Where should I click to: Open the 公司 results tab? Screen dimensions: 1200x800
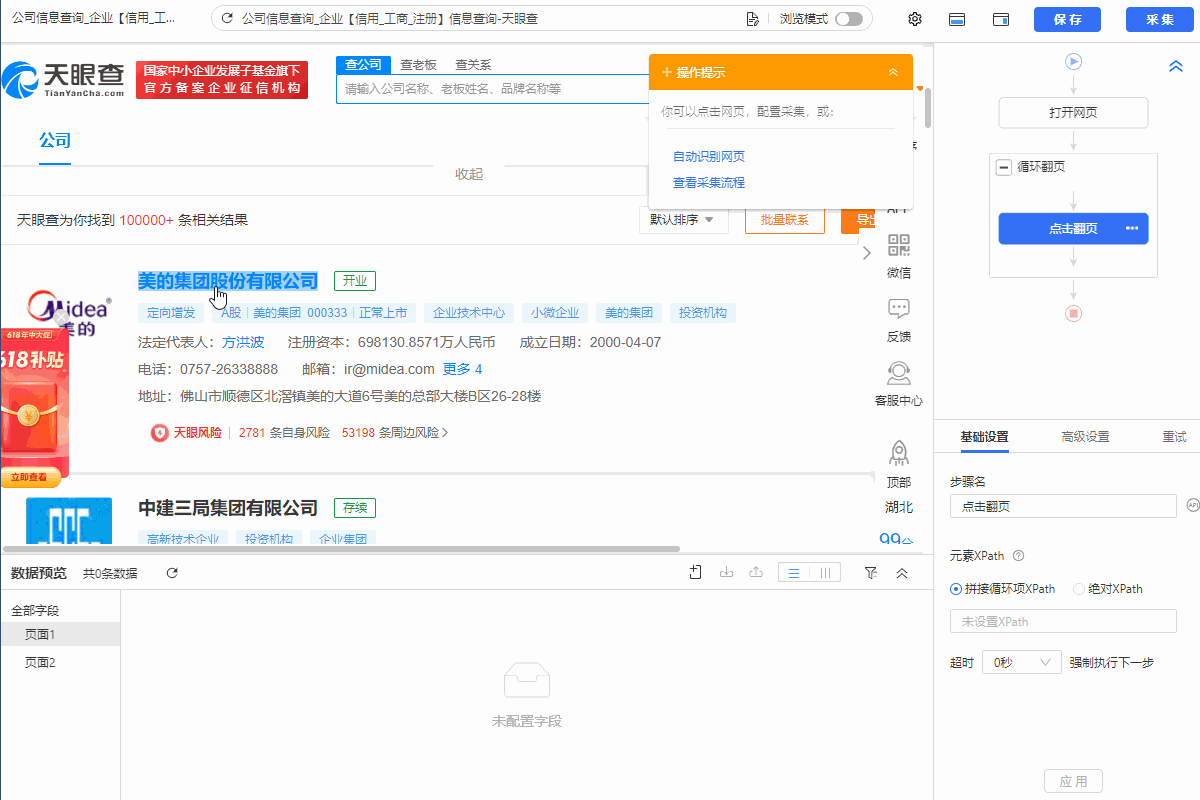click(x=55, y=141)
